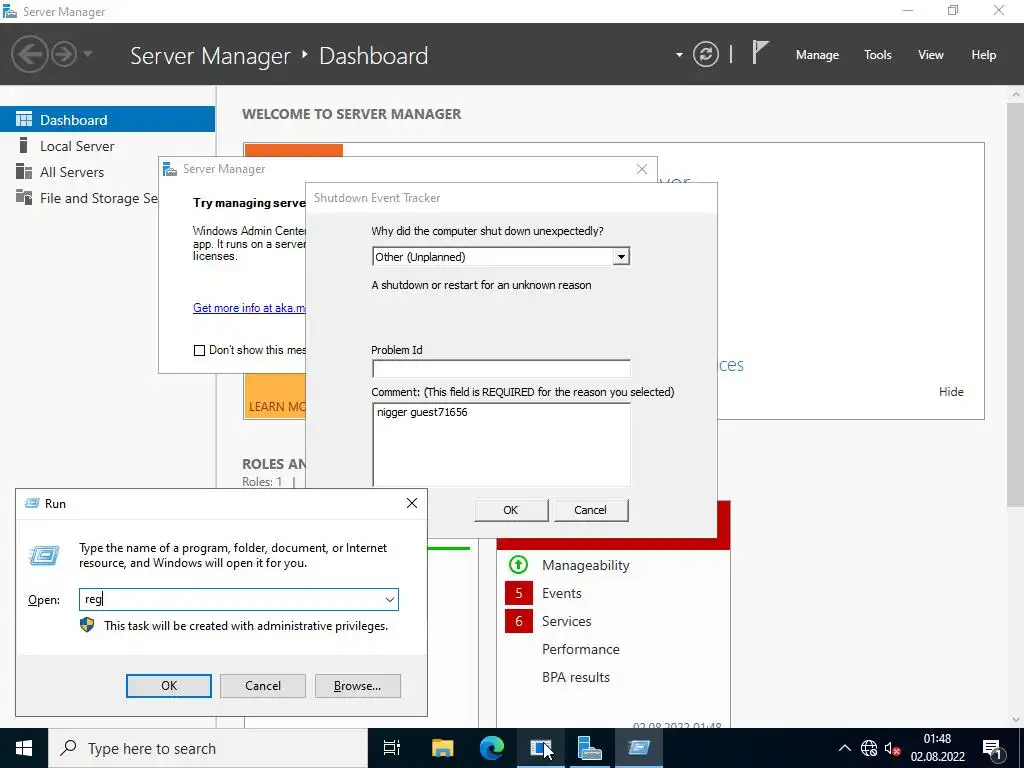Click the forward navigation arrow in header
This screenshot has height=768, width=1024.
[x=64, y=54]
